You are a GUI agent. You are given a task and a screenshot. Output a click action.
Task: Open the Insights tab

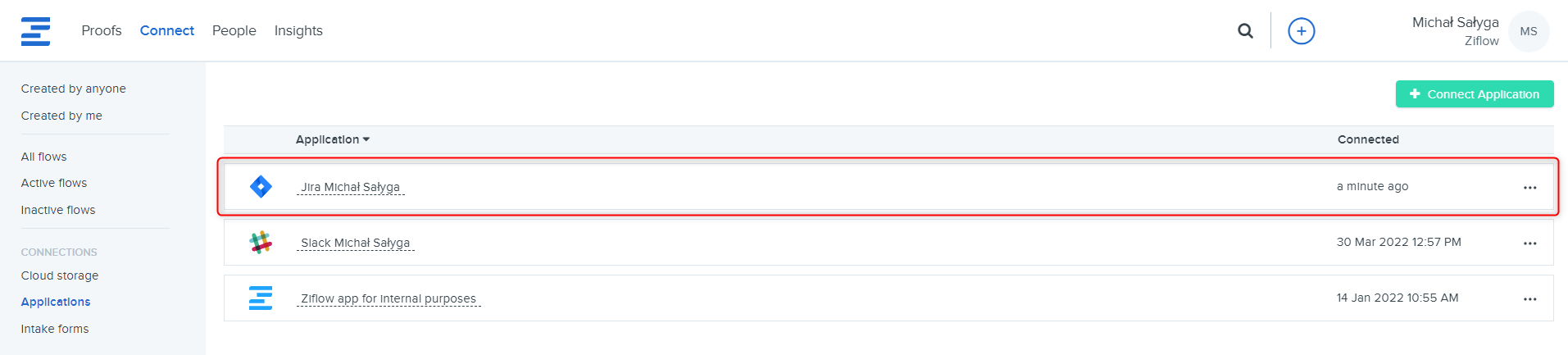click(x=298, y=30)
